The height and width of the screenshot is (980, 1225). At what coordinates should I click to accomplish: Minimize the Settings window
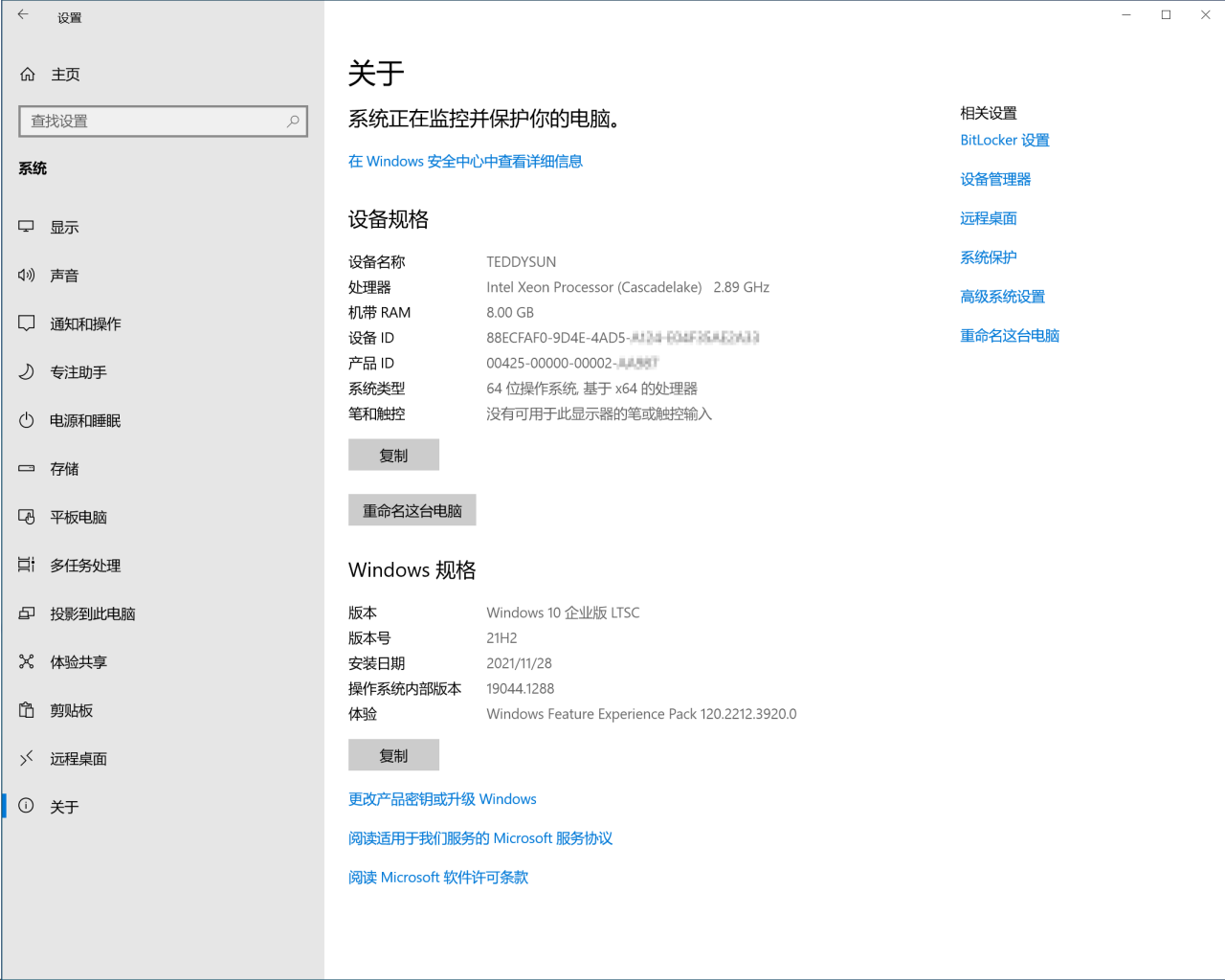coord(1126,14)
